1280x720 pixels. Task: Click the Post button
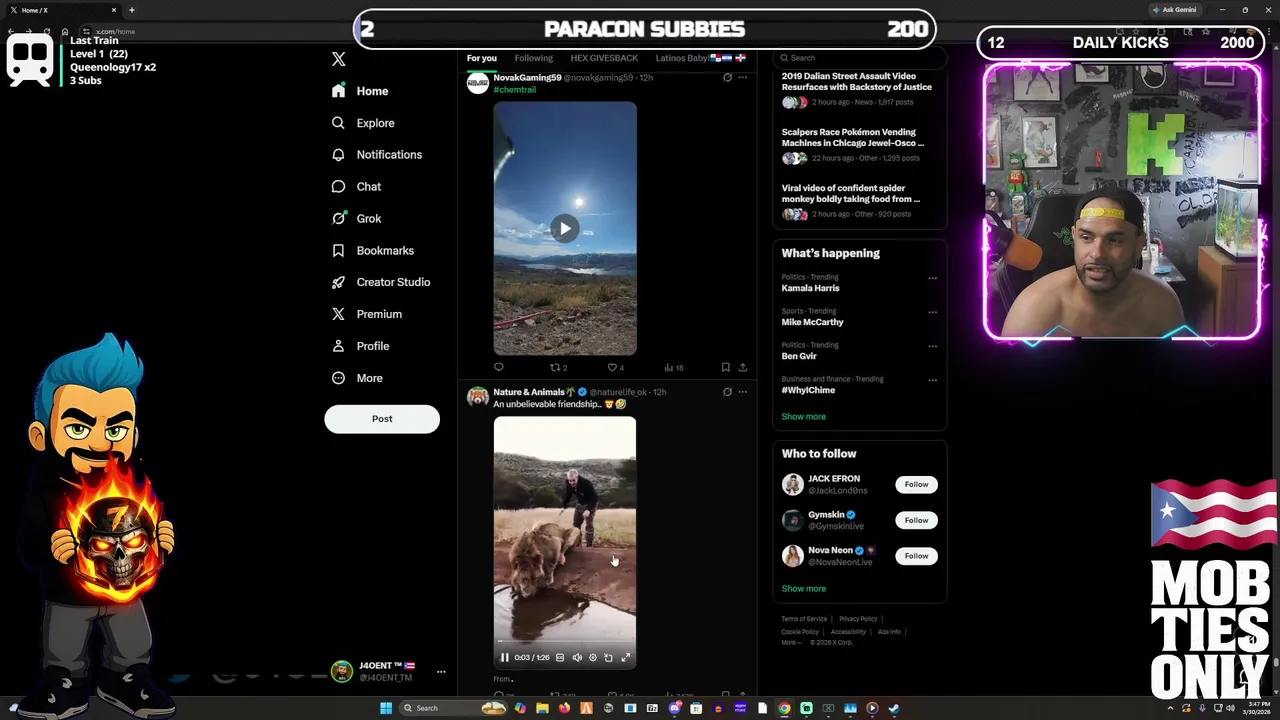[382, 419]
